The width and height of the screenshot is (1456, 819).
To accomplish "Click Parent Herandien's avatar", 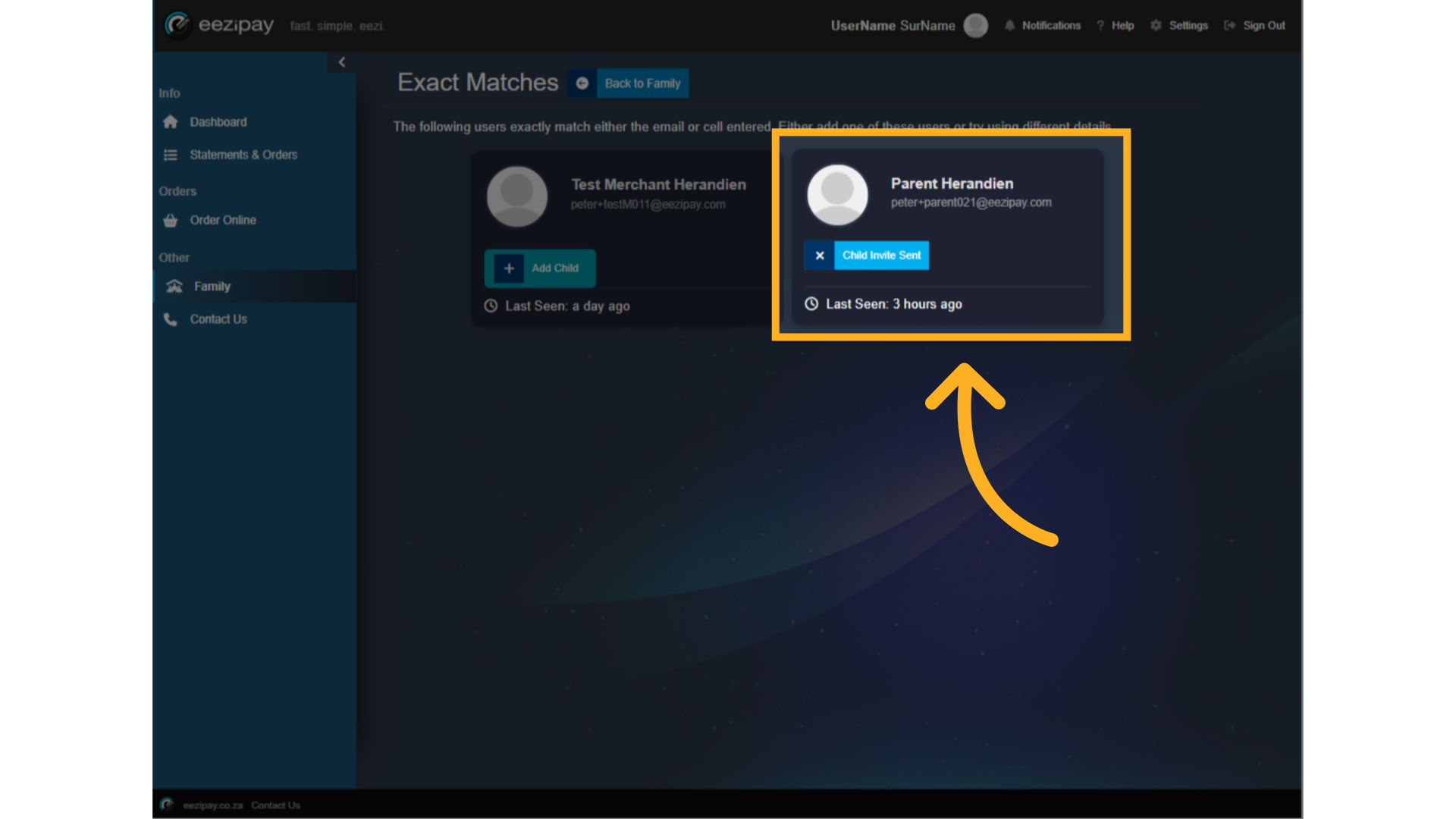I will [838, 195].
